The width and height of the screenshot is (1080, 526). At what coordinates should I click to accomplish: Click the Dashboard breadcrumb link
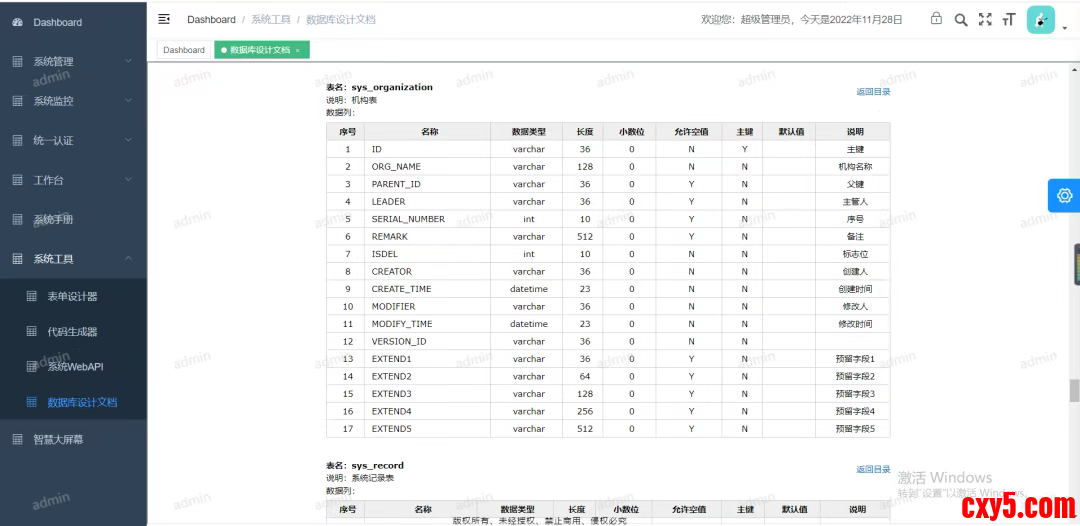(x=211, y=19)
